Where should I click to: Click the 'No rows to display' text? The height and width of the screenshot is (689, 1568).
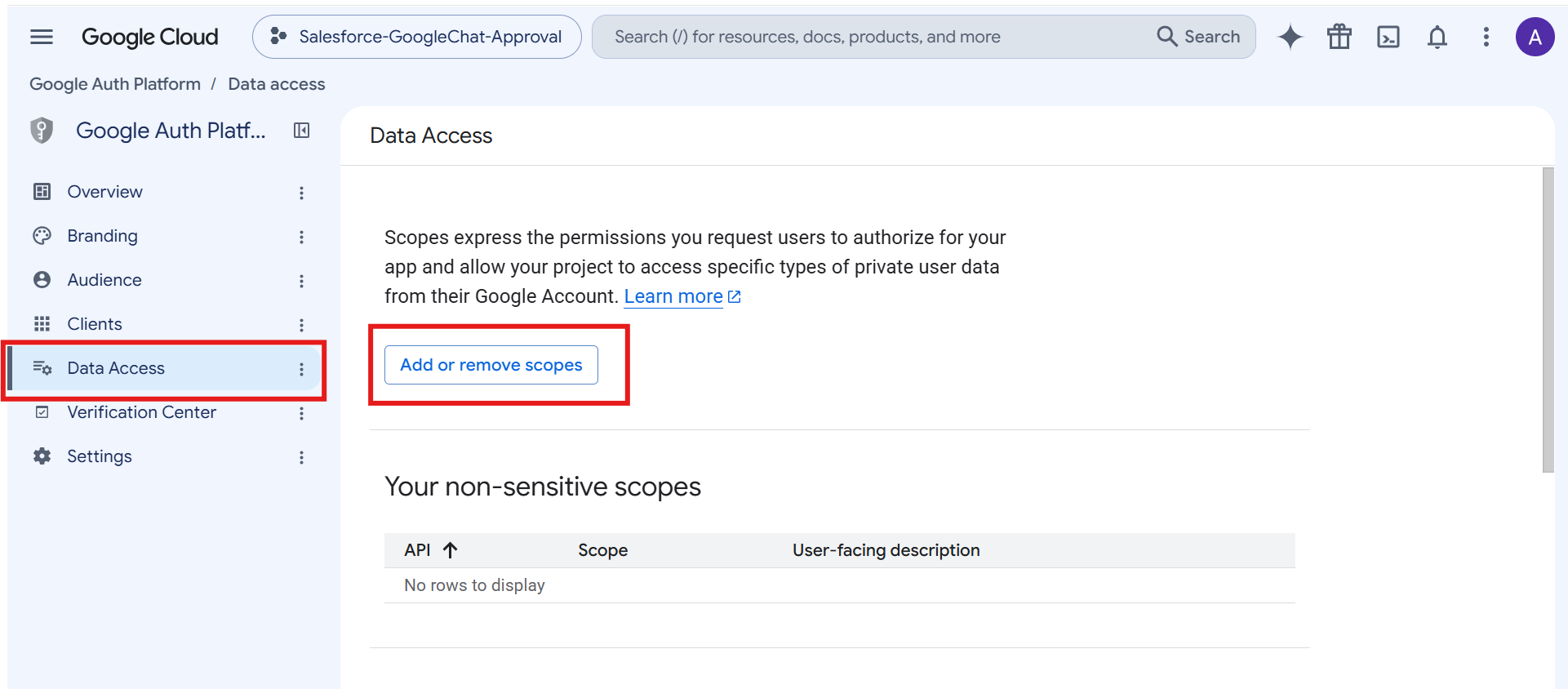coord(474,585)
